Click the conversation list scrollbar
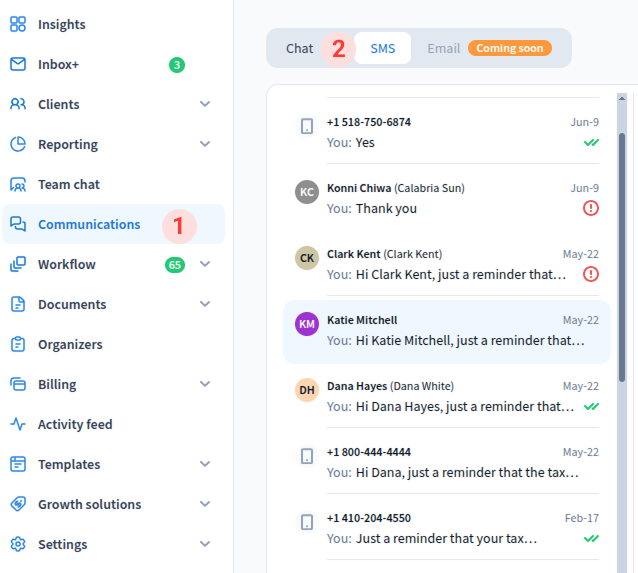Screen dimensions: 638x573 pos(622,250)
